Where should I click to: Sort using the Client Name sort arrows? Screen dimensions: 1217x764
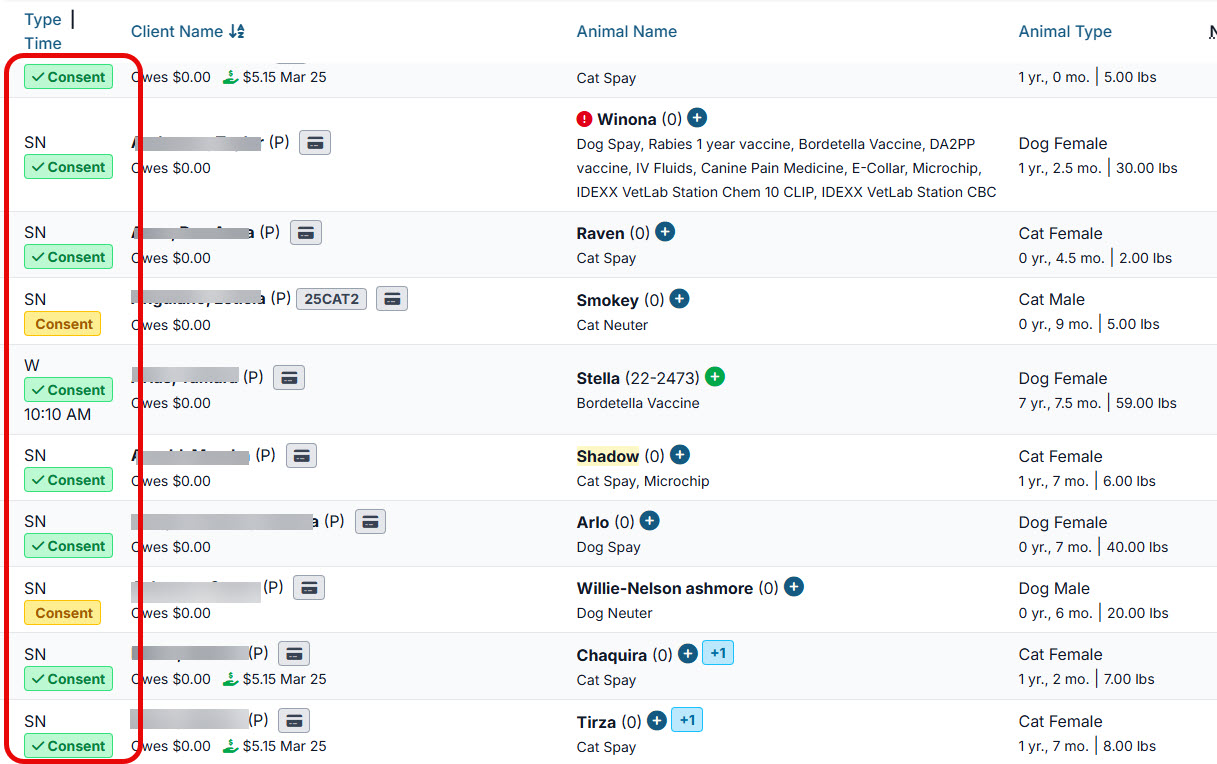coord(237,31)
